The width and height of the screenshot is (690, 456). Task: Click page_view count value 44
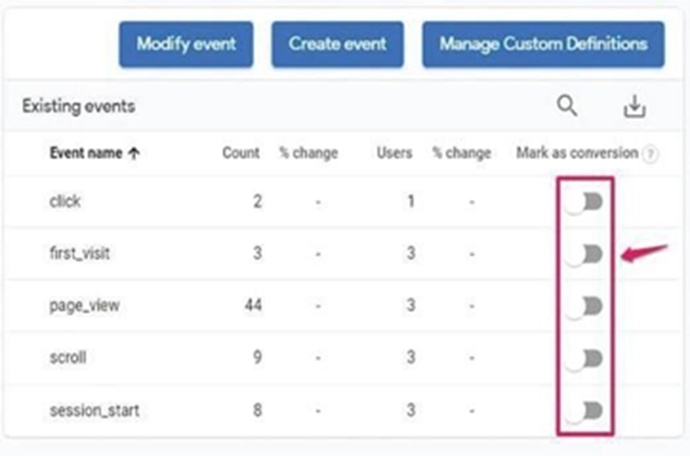click(253, 305)
